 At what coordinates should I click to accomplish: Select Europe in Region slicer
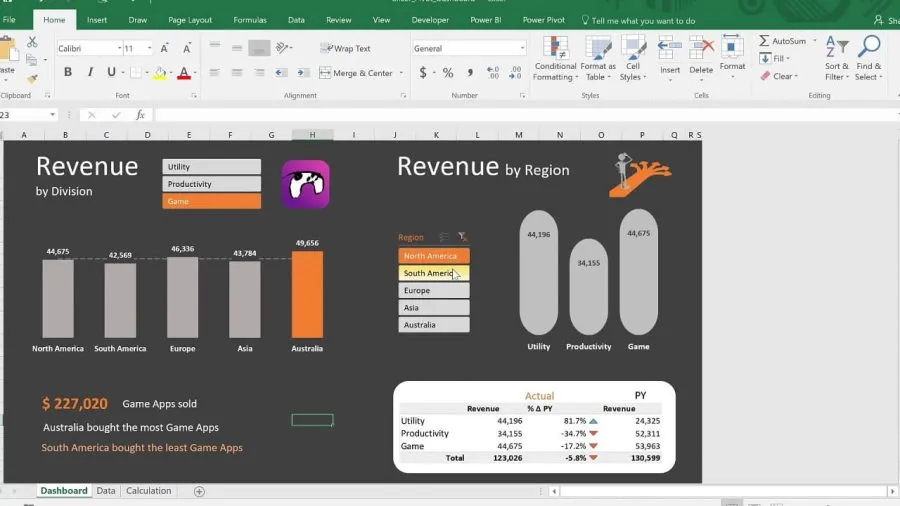434,290
